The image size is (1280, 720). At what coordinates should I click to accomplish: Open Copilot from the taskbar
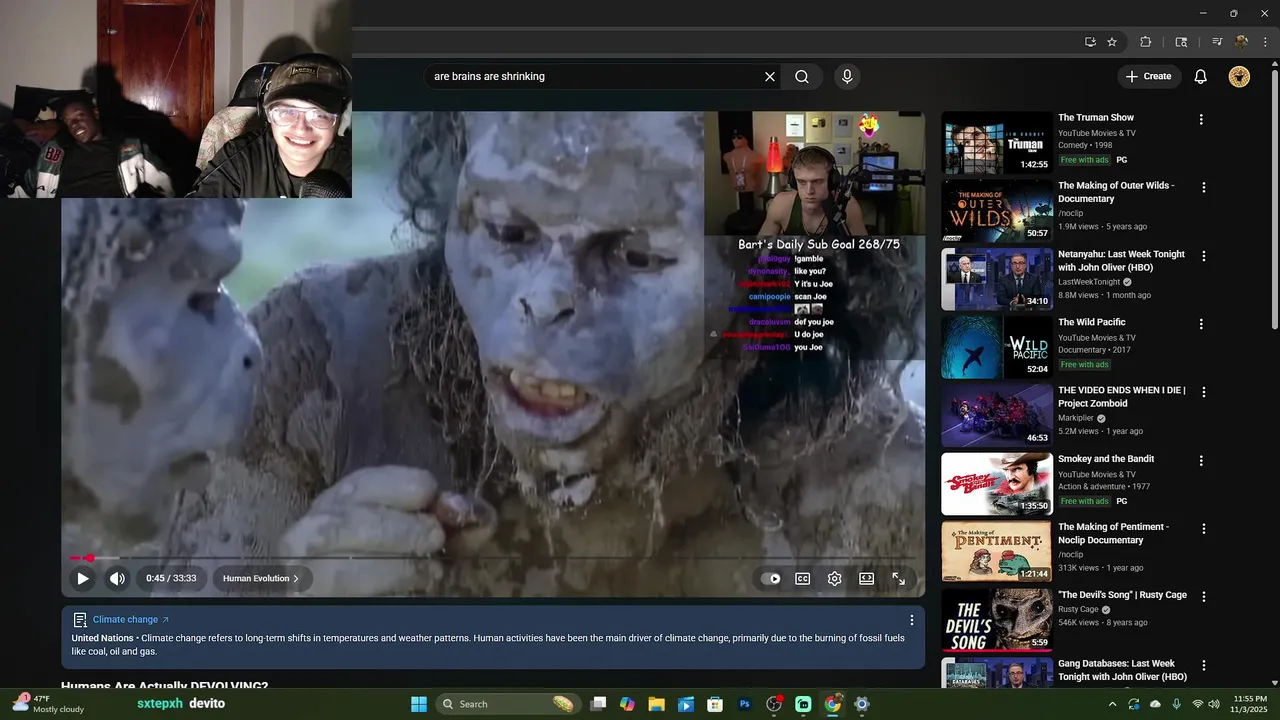pyautogui.click(x=627, y=704)
